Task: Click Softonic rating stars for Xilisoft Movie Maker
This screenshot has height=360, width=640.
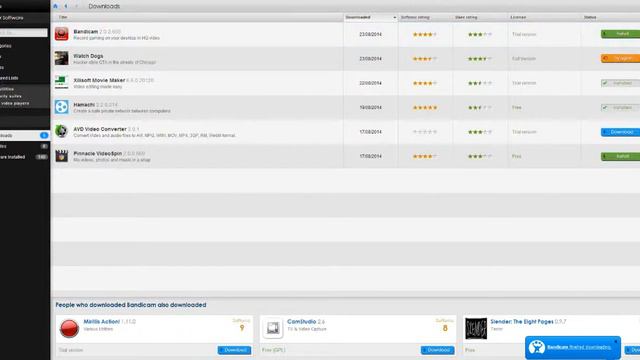Action: click(x=424, y=83)
